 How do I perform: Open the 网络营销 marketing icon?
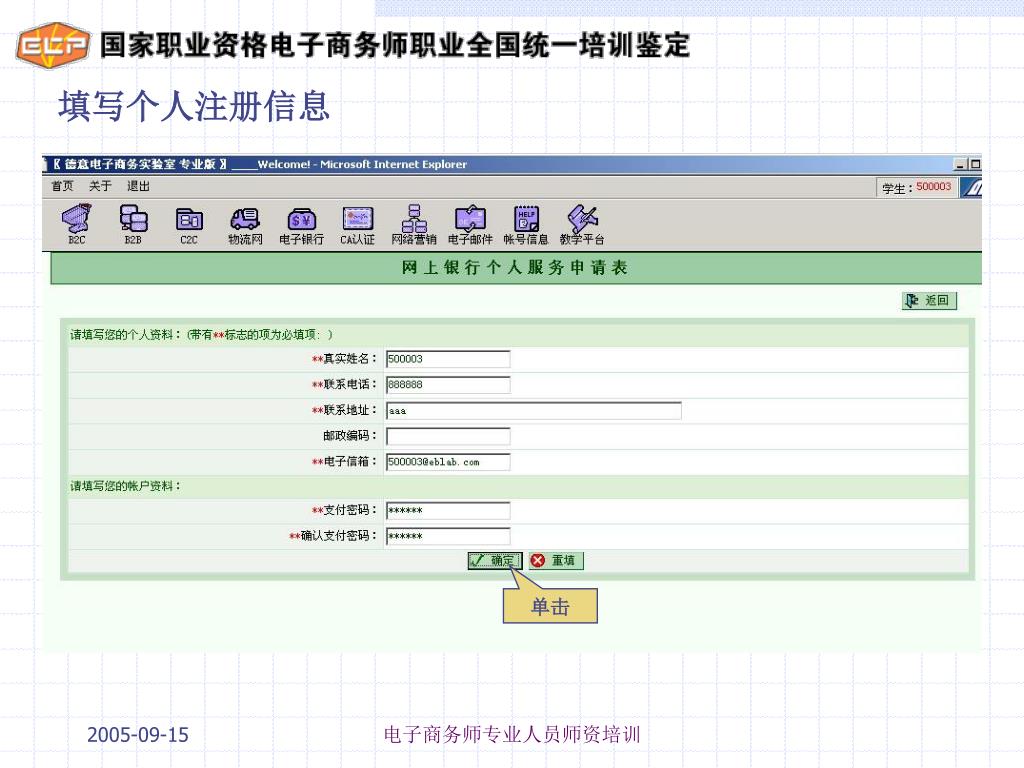click(414, 224)
